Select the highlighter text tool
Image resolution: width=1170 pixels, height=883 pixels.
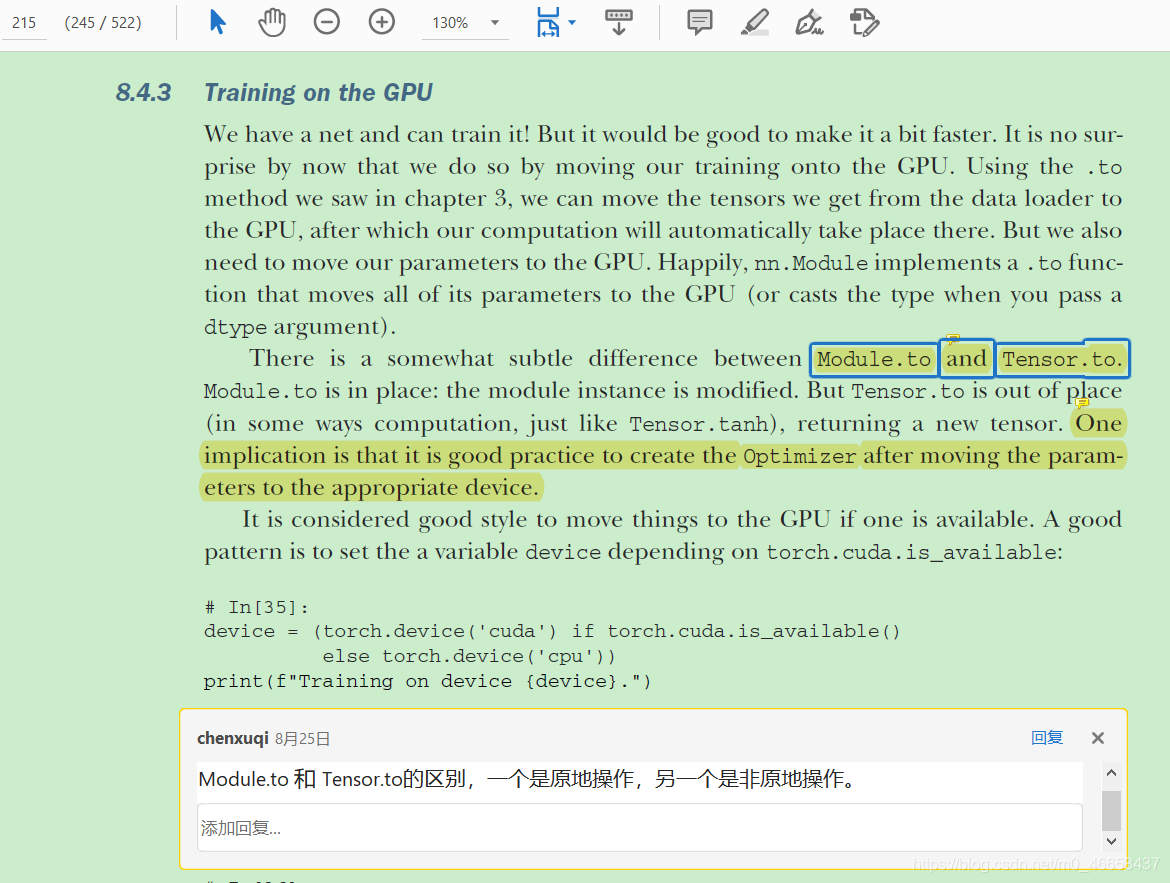click(x=754, y=22)
